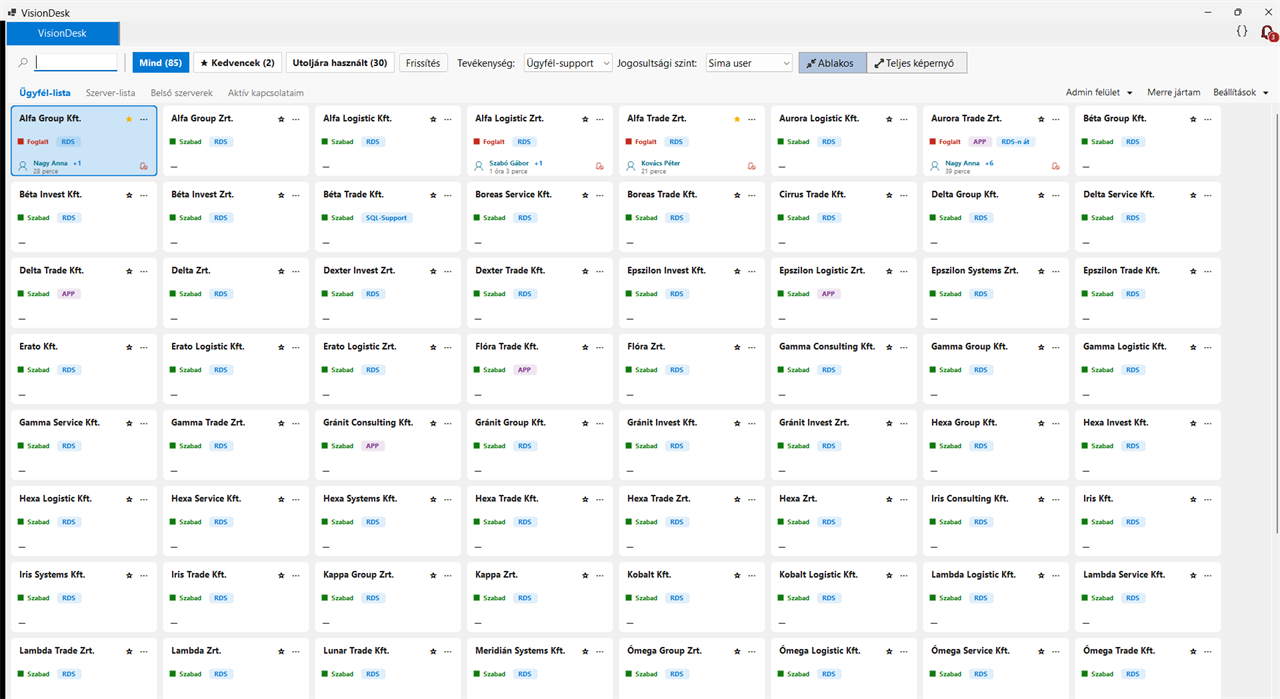Screen dimensions: 1280x699
Task: Expand the Beállítások menu
Action: click(x=1241, y=93)
